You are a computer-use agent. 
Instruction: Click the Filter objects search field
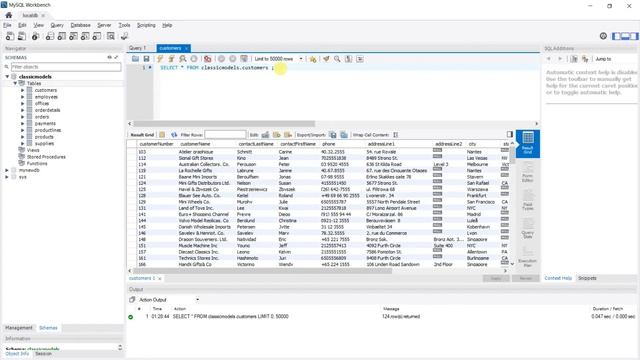[66, 67]
